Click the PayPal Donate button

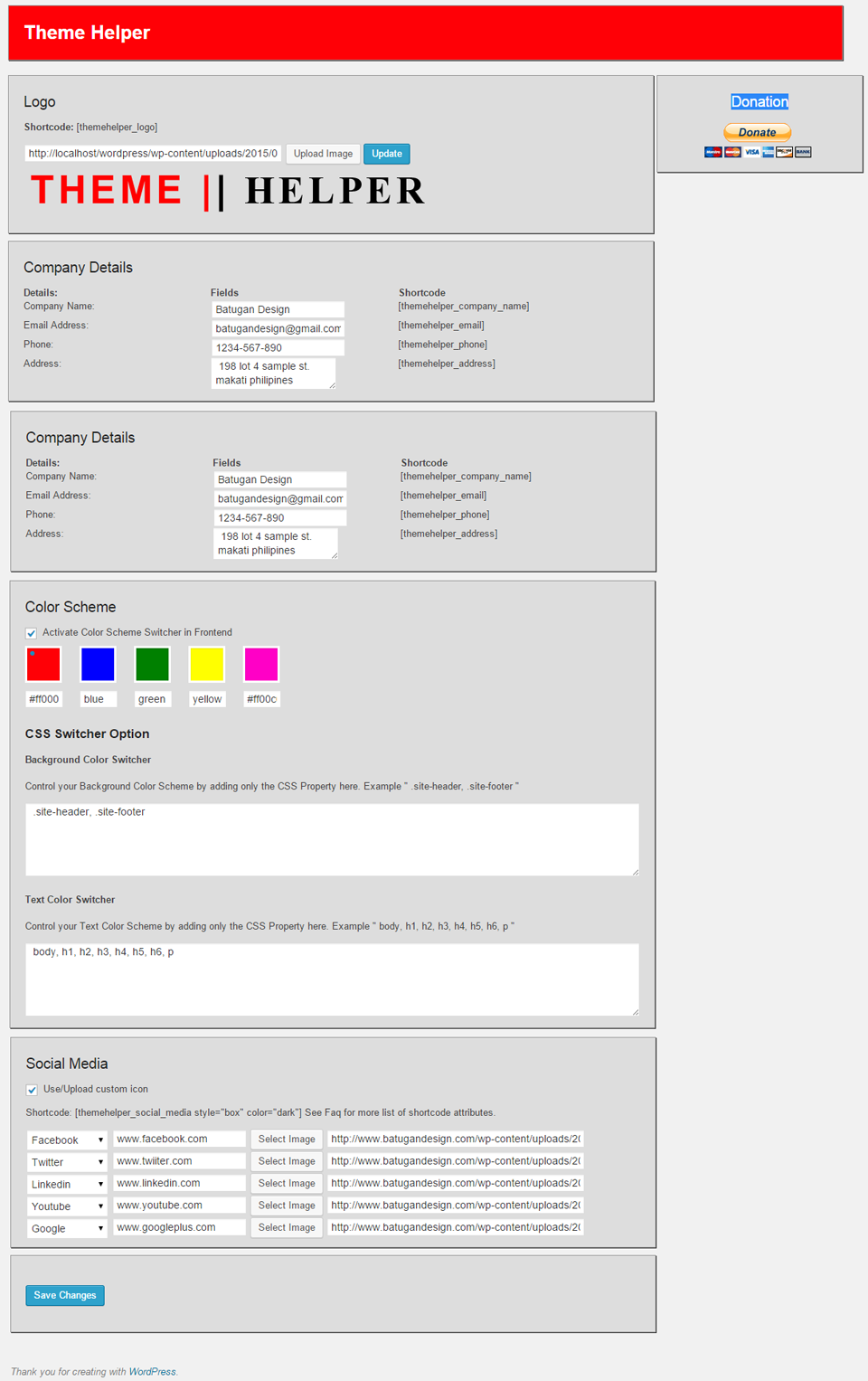[x=758, y=132]
